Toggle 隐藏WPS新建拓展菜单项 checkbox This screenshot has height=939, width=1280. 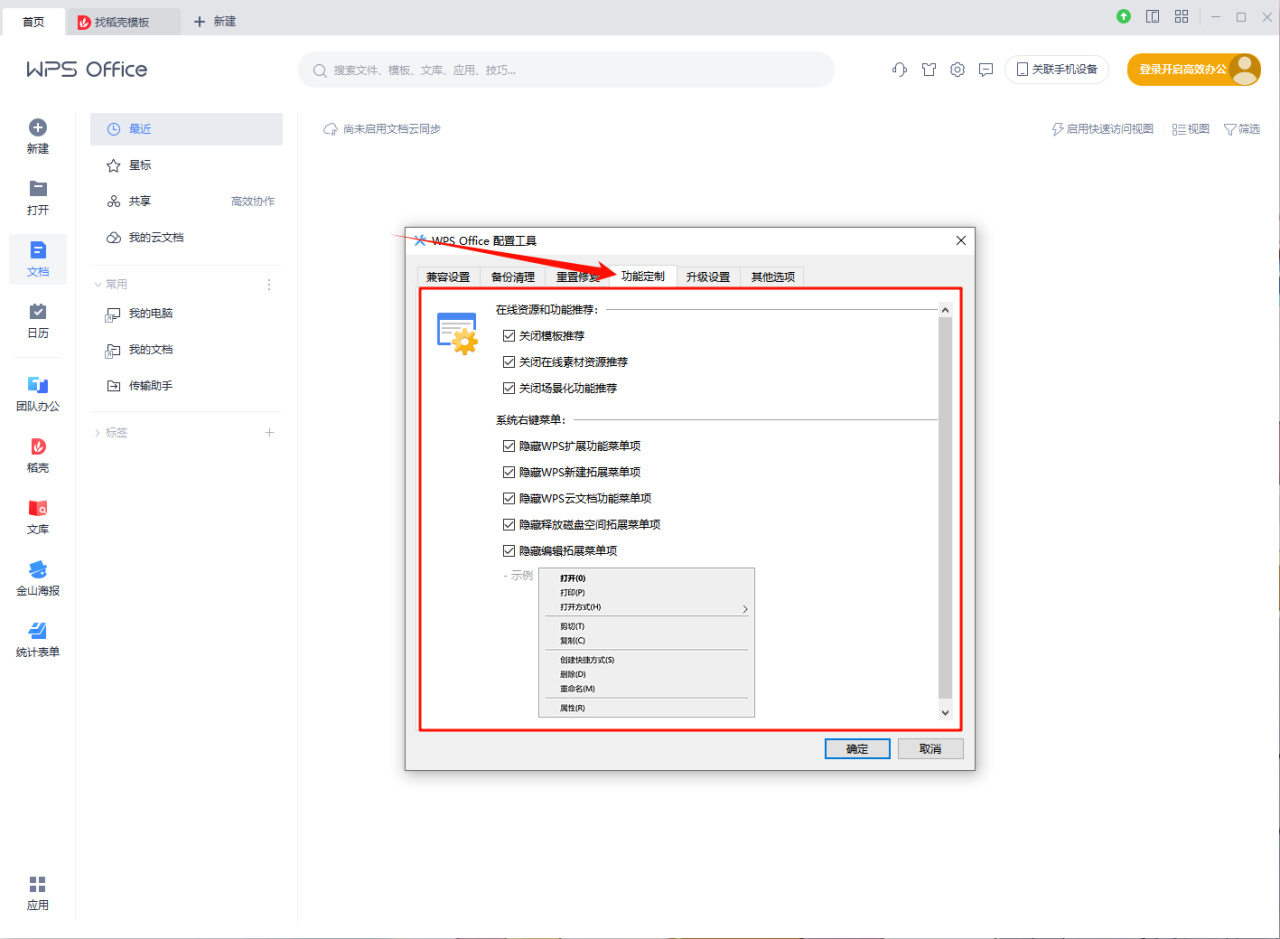coord(509,472)
